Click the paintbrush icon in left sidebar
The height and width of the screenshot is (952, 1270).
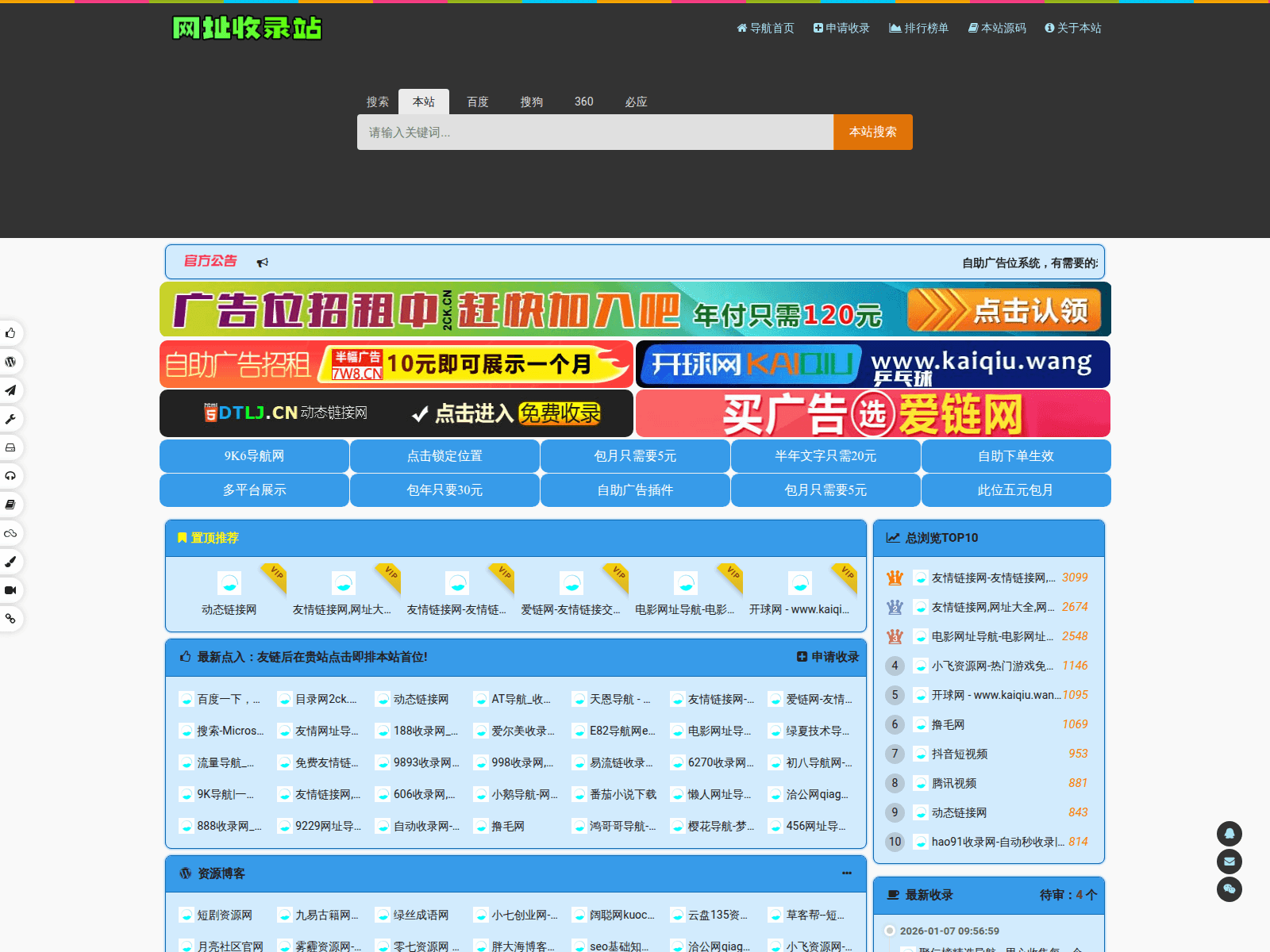pyautogui.click(x=10, y=562)
